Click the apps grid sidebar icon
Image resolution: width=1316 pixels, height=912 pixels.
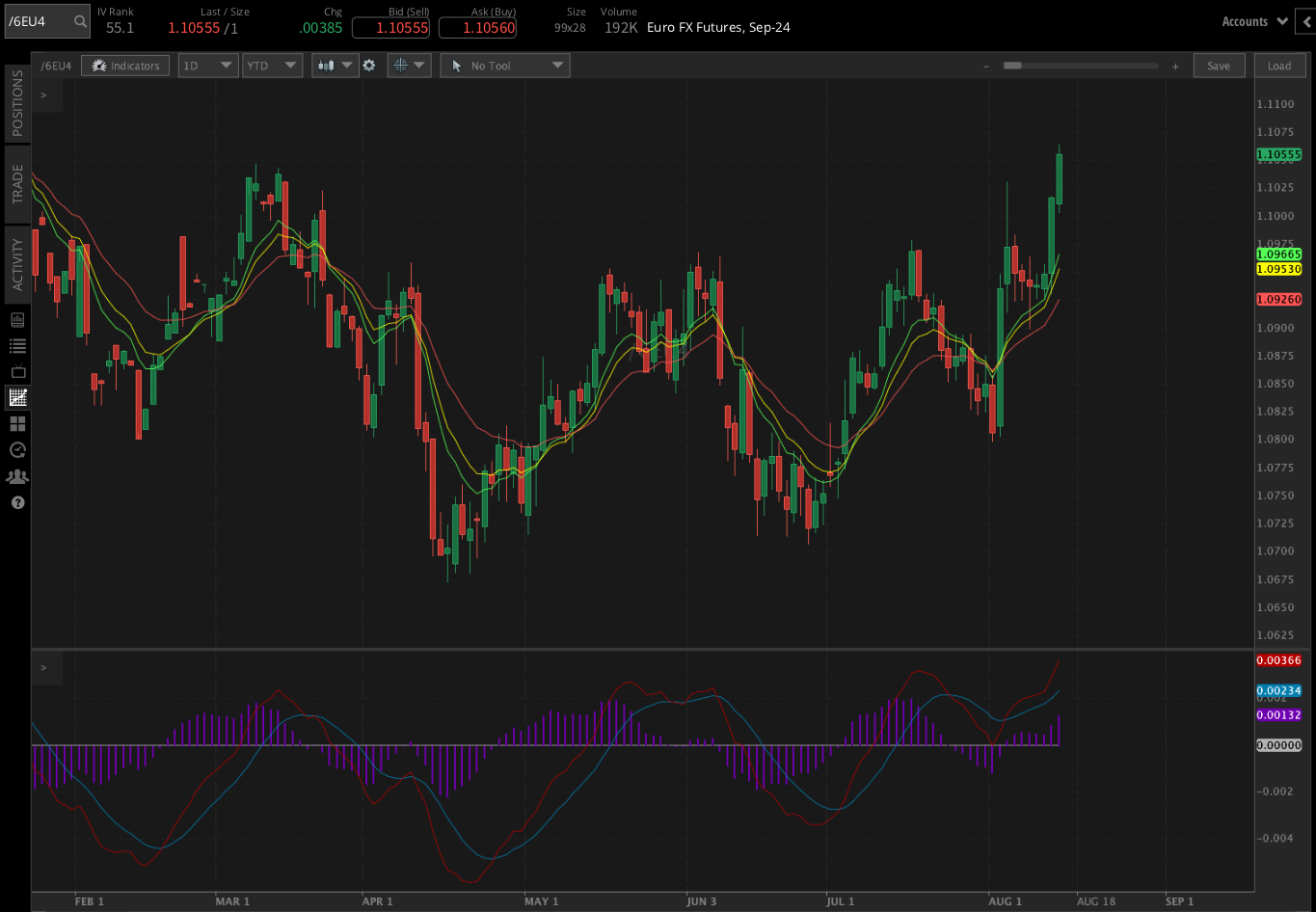pos(16,423)
